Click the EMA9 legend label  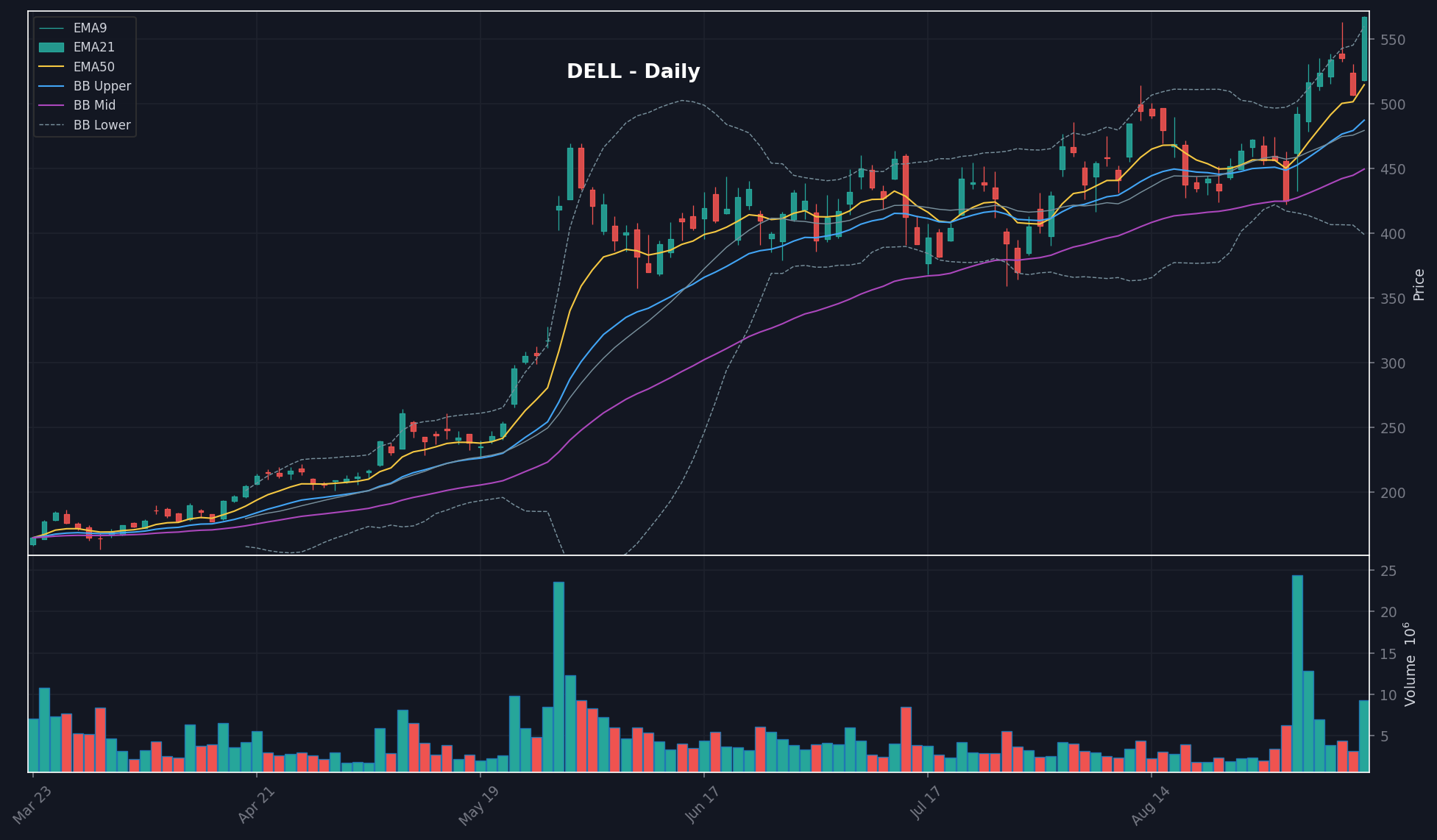pos(90,28)
